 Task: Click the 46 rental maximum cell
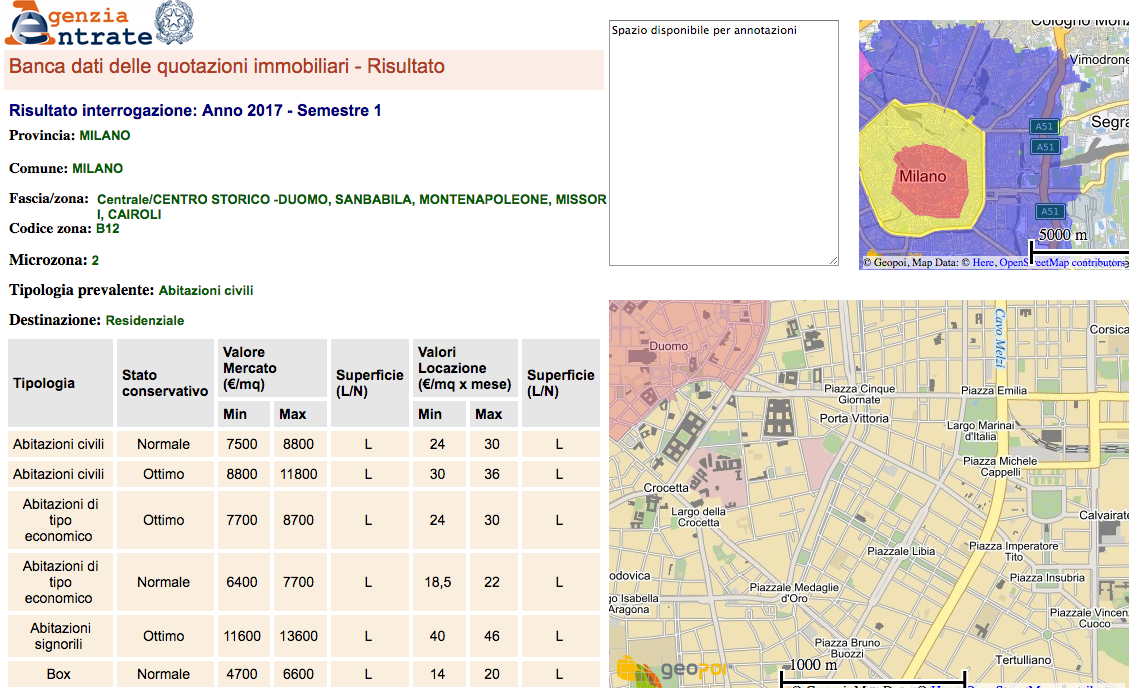[492, 636]
